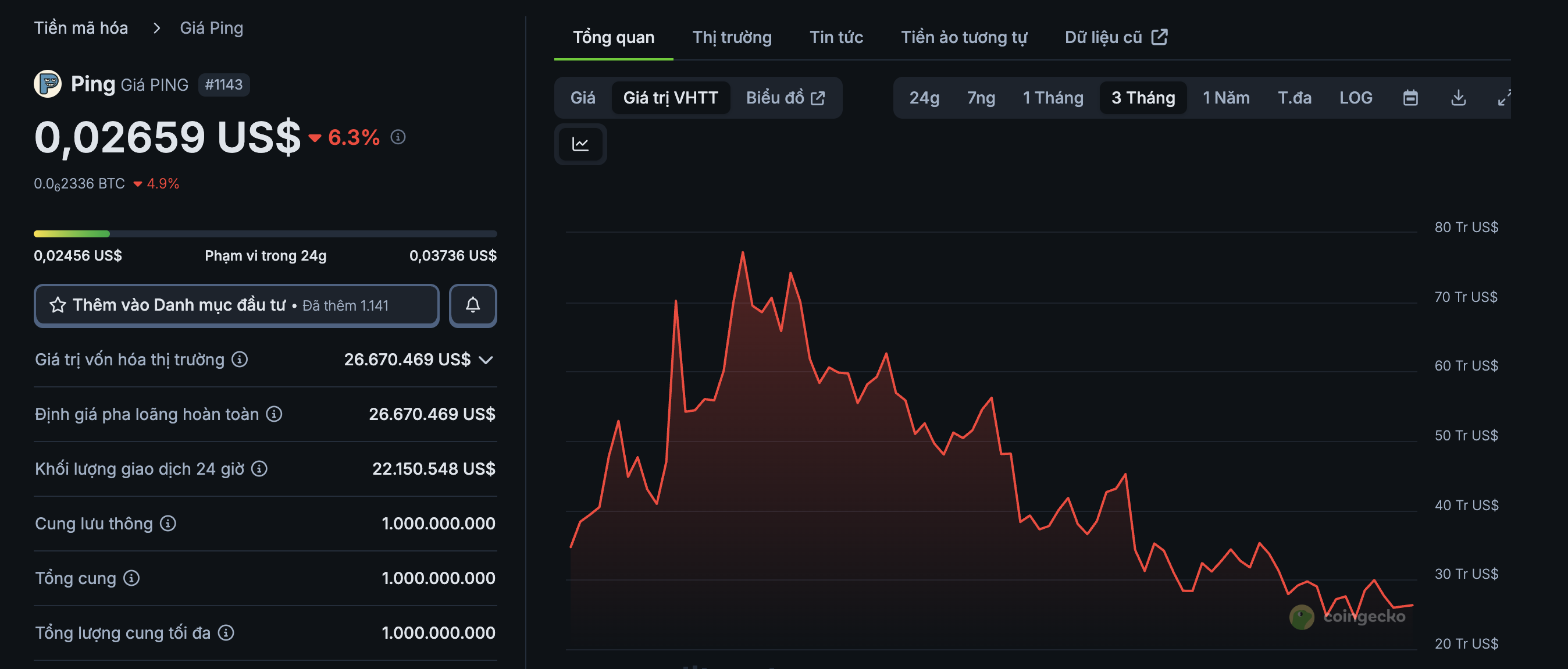
Task: Click the 24h price range bar
Action: pyautogui.click(x=265, y=233)
